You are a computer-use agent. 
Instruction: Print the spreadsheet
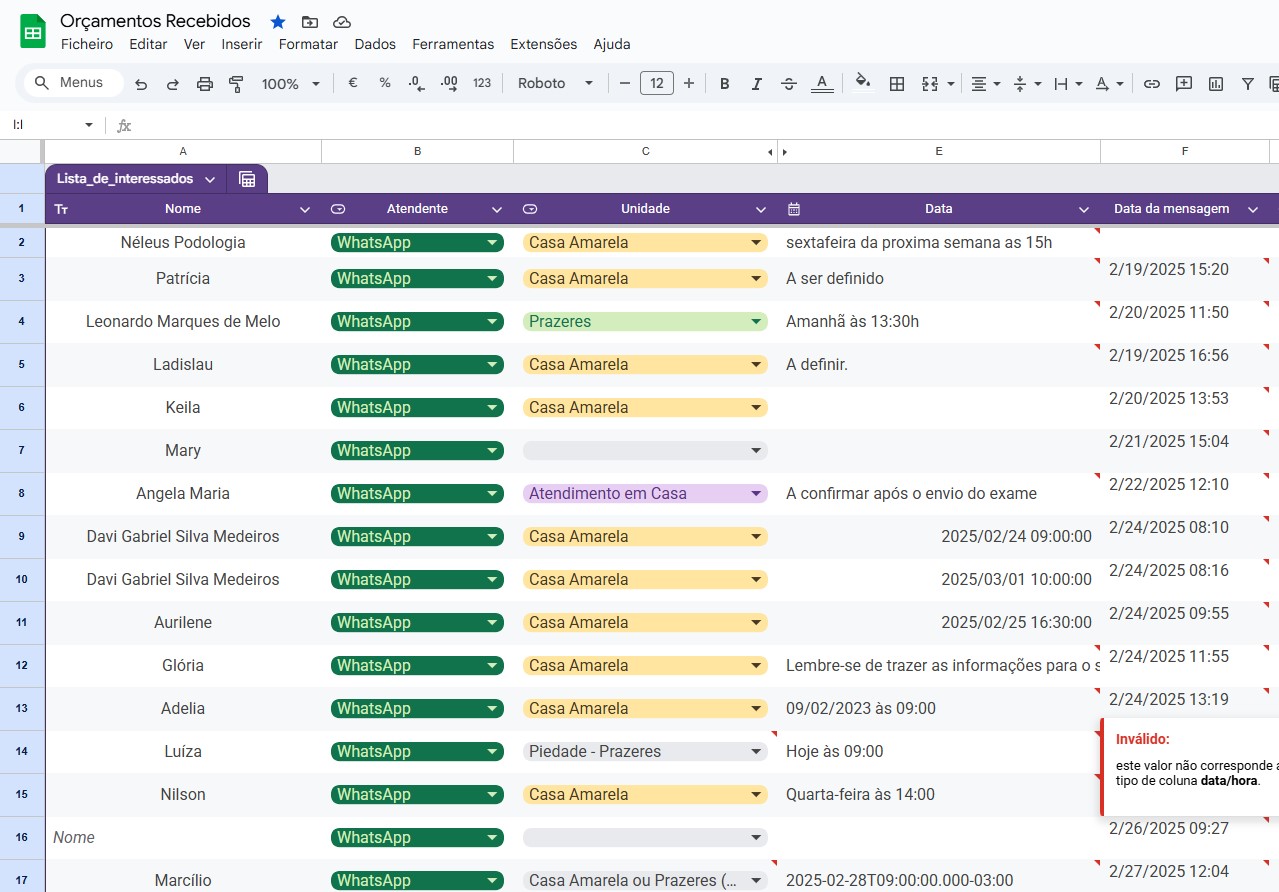click(x=205, y=84)
